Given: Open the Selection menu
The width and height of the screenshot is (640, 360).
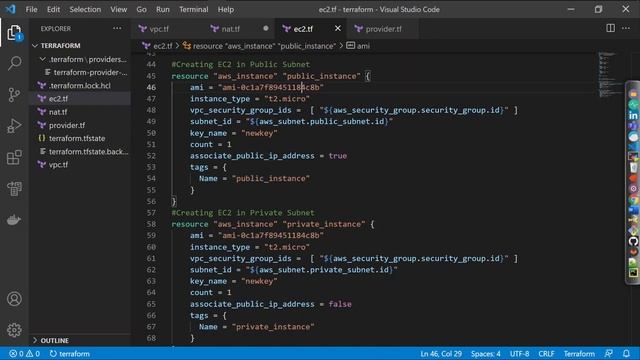Looking at the screenshot, I should pos(85,9).
